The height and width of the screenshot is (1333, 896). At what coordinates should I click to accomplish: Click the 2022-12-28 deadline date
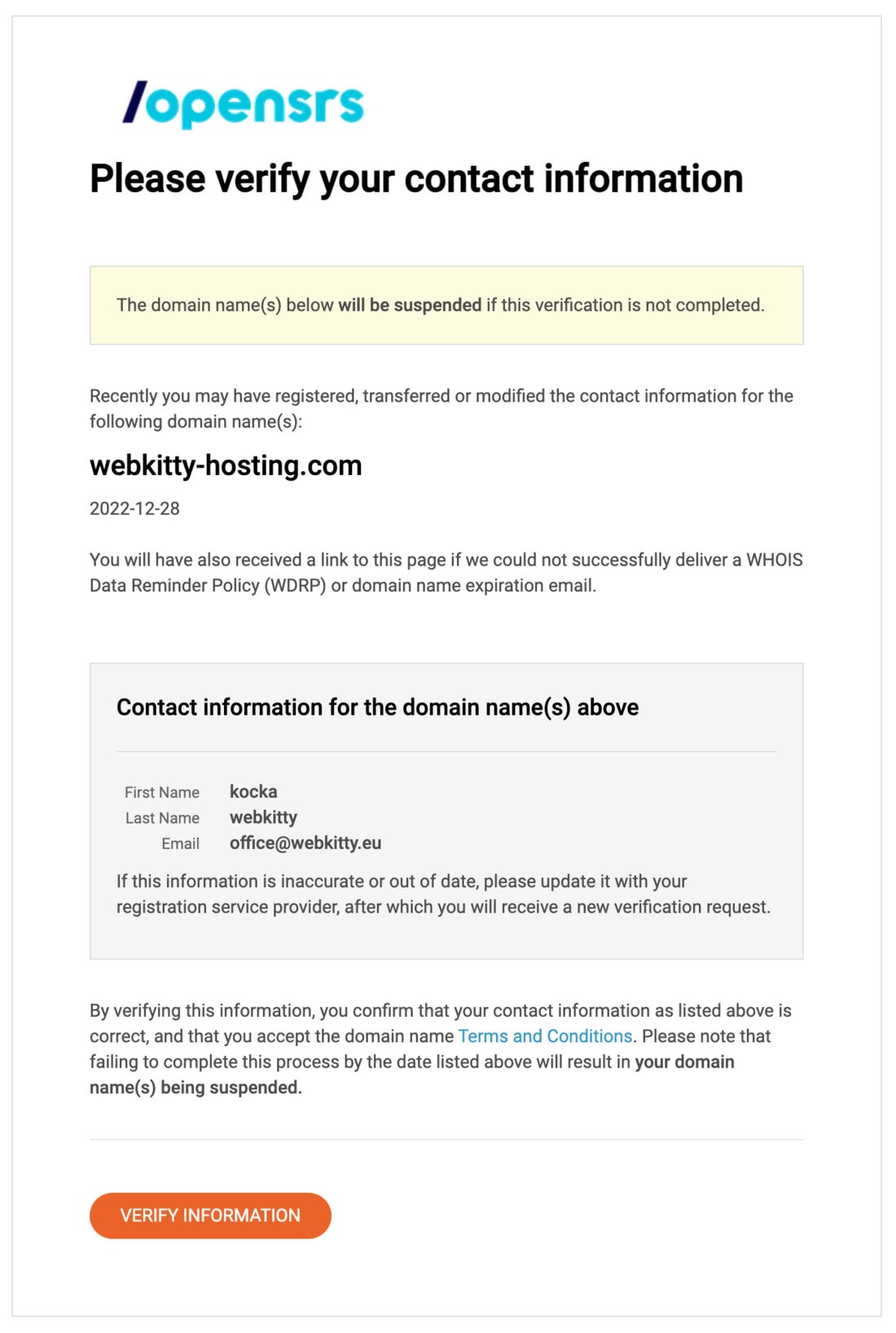pos(134,508)
